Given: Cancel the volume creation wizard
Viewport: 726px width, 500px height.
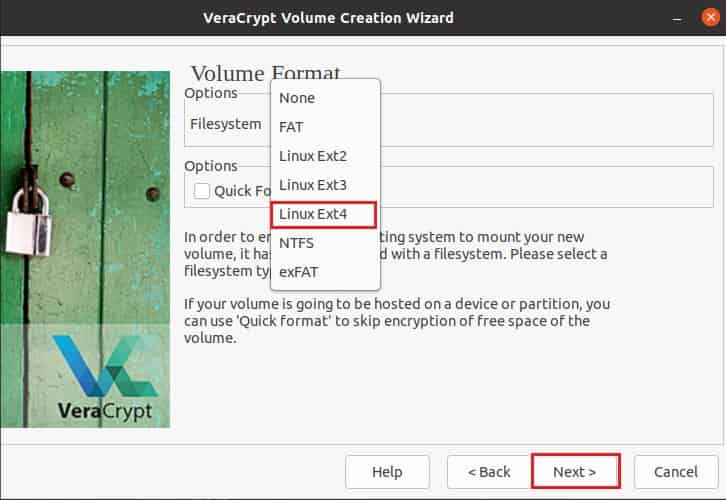Looking at the screenshot, I should 676,472.
